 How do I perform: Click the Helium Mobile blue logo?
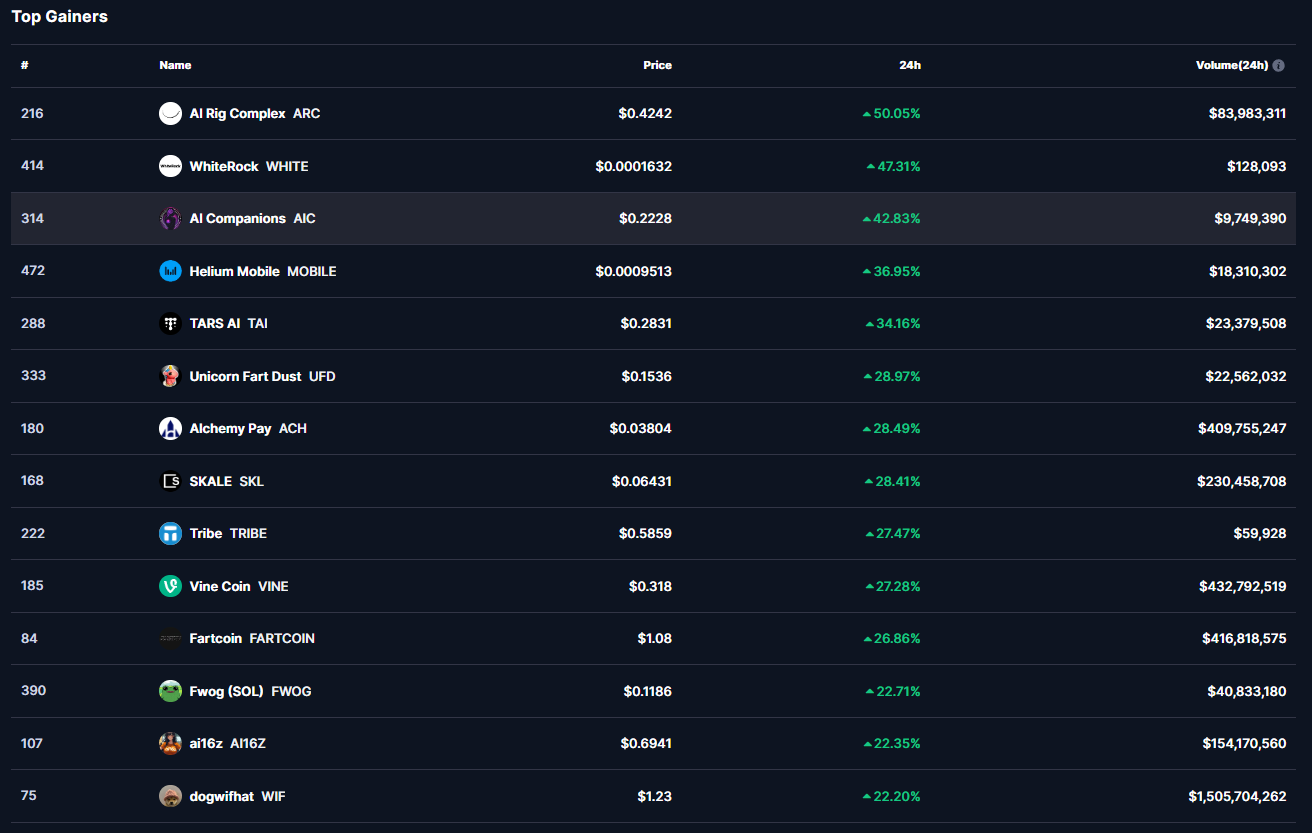pos(170,271)
